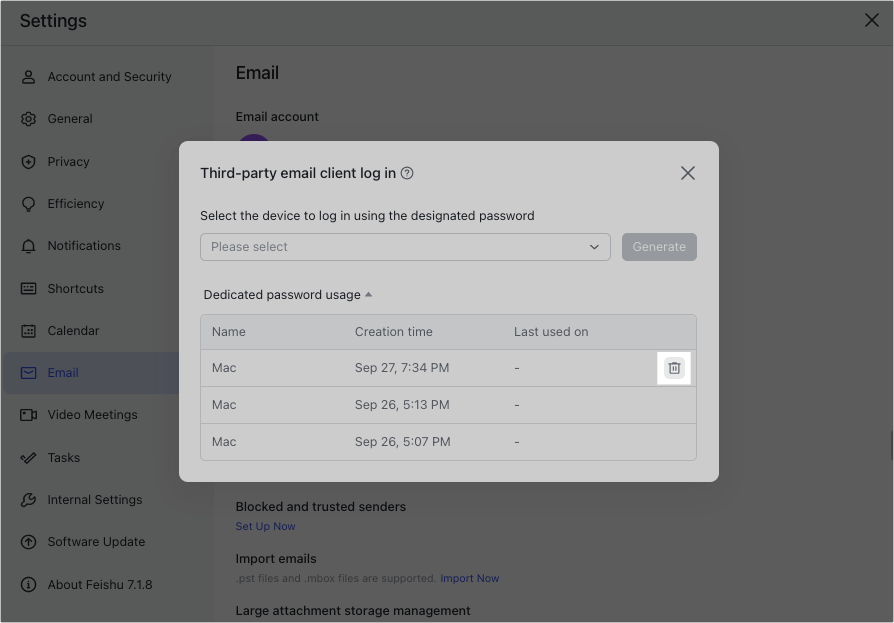Click Import Now for importing emails

click(470, 577)
